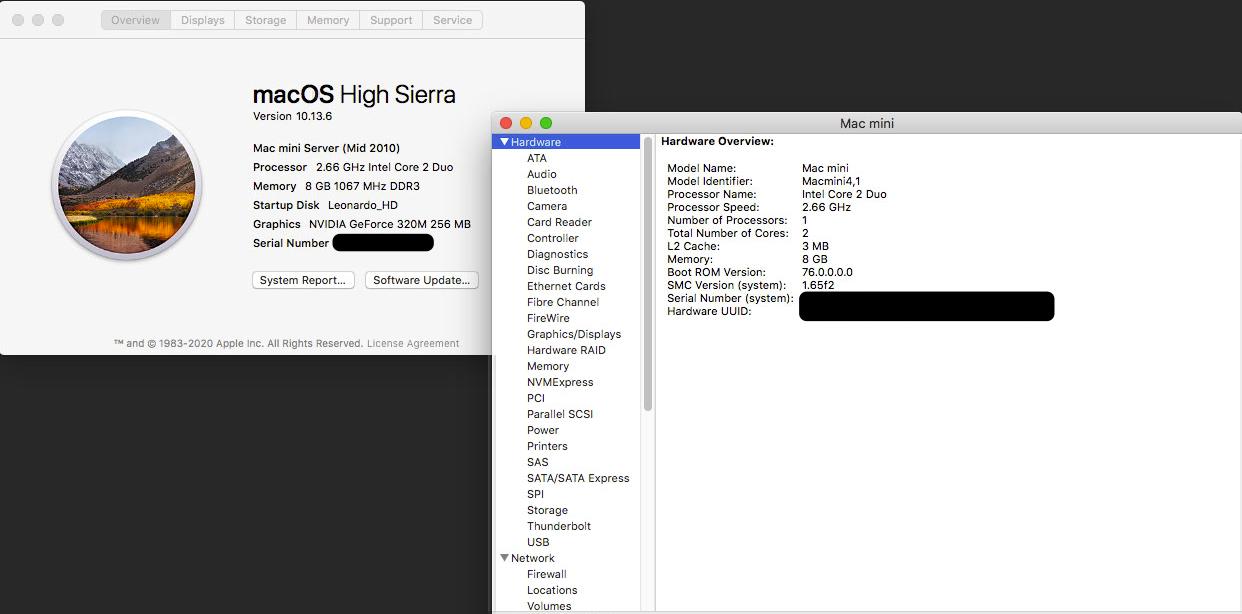Click the Intel Core 2 Duo processor name value

click(x=844, y=194)
